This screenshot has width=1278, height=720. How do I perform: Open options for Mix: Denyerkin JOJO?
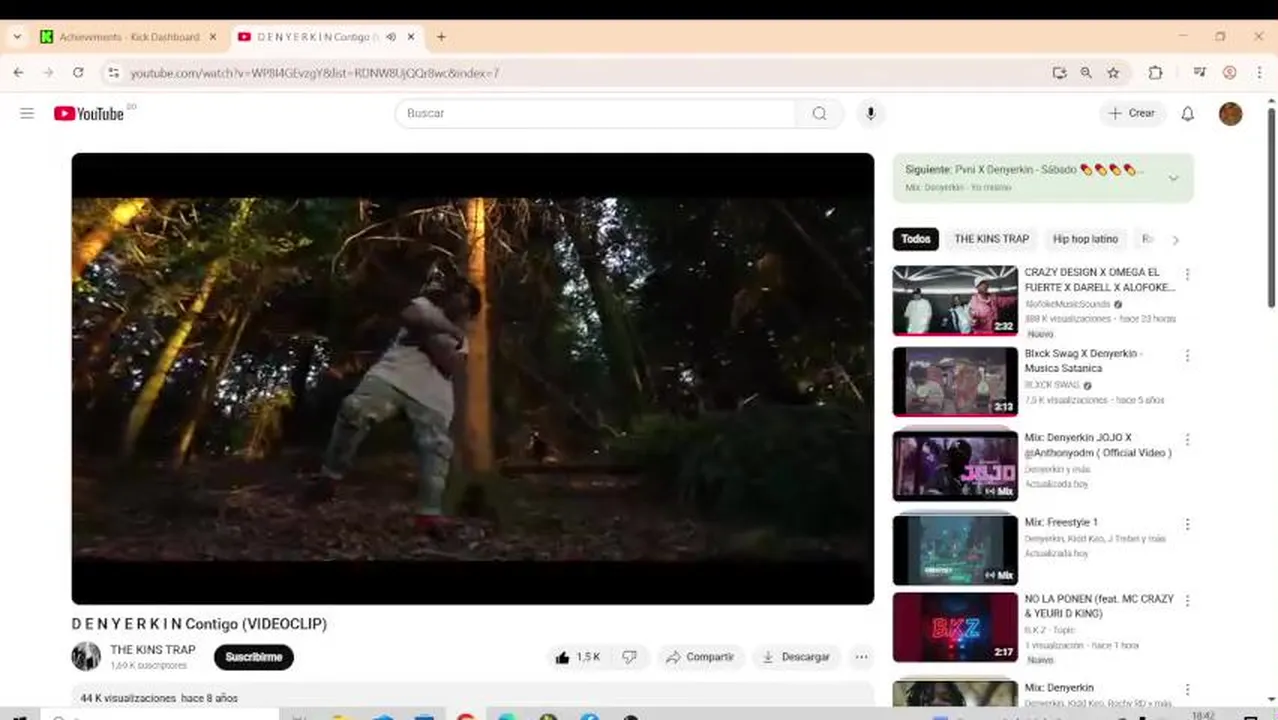point(1188,440)
